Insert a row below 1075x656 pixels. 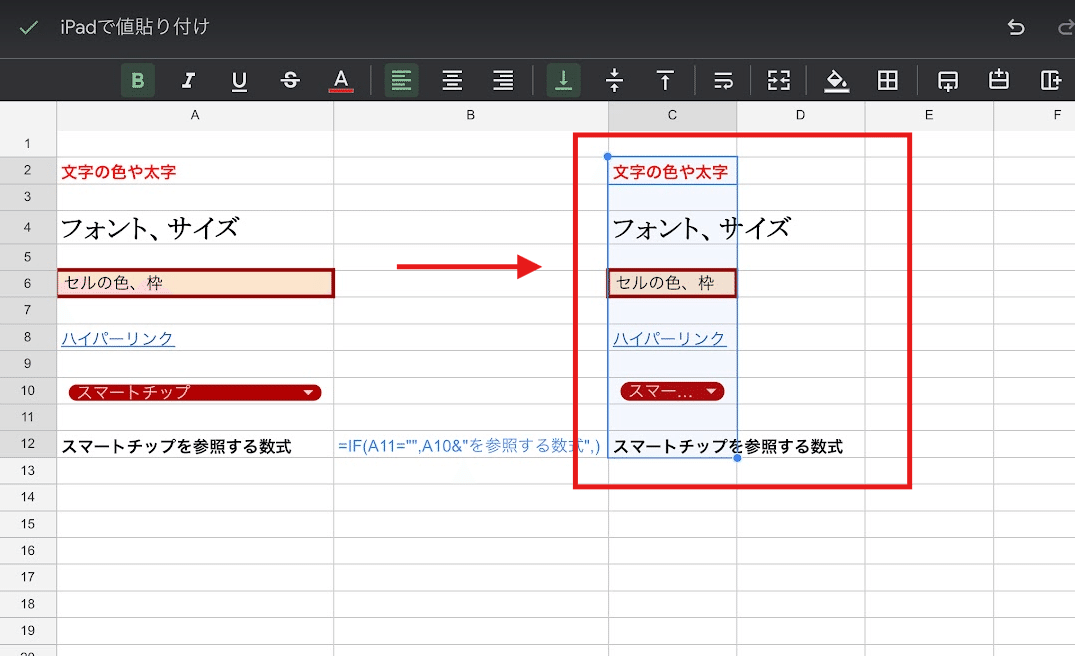pyautogui.click(x=948, y=81)
